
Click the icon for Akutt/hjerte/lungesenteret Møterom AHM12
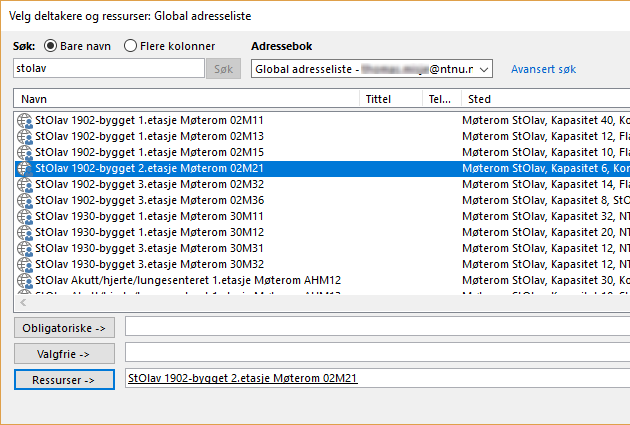click(x=25, y=280)
